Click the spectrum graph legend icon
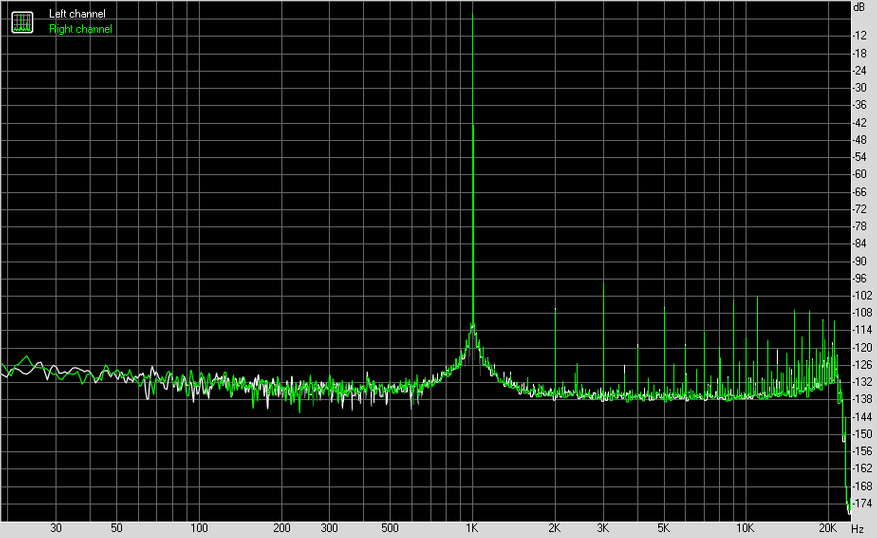 (x=22, y=22)
